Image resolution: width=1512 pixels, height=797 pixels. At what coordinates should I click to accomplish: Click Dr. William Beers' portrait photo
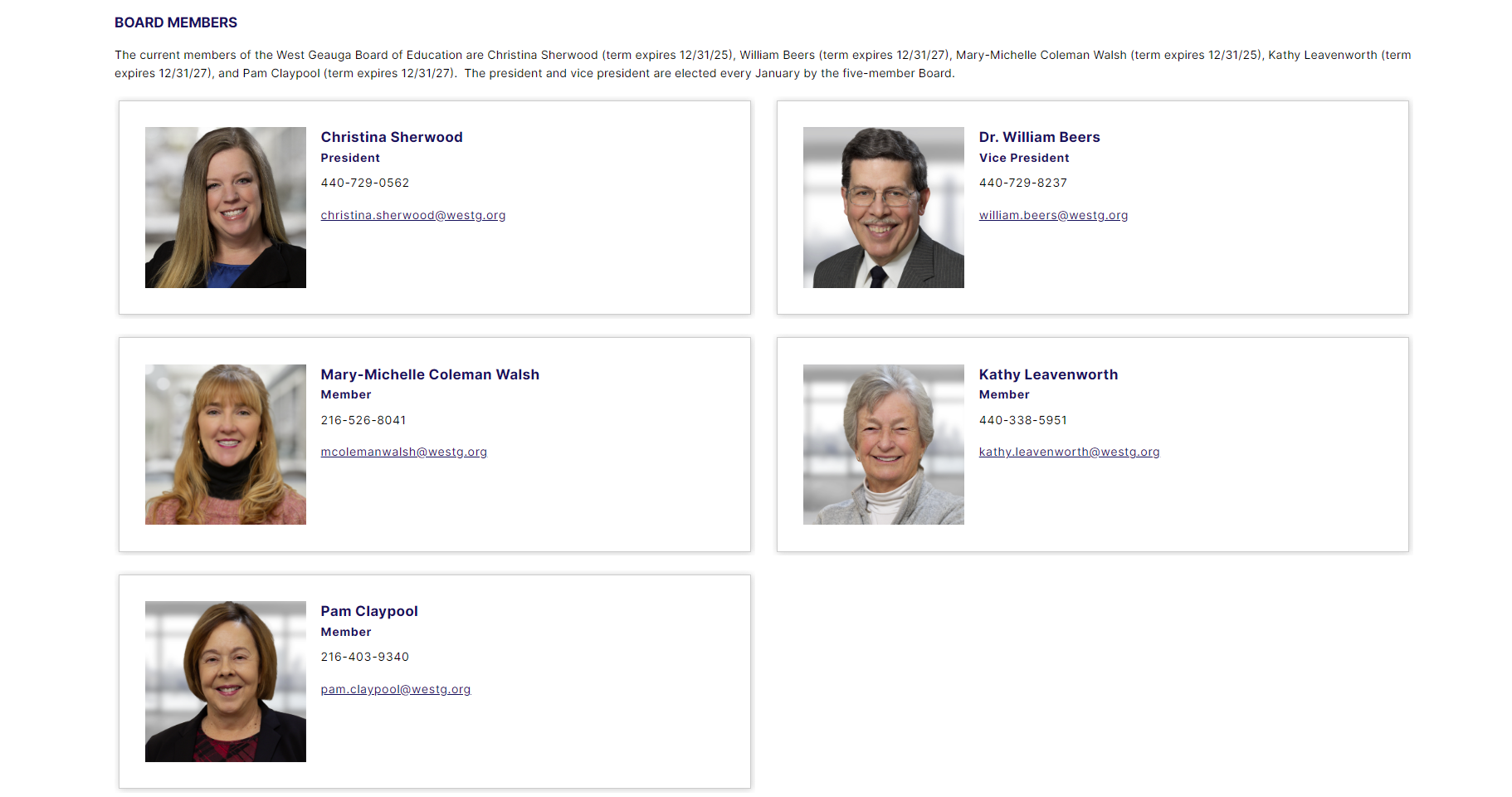click(x=884, y=208)
